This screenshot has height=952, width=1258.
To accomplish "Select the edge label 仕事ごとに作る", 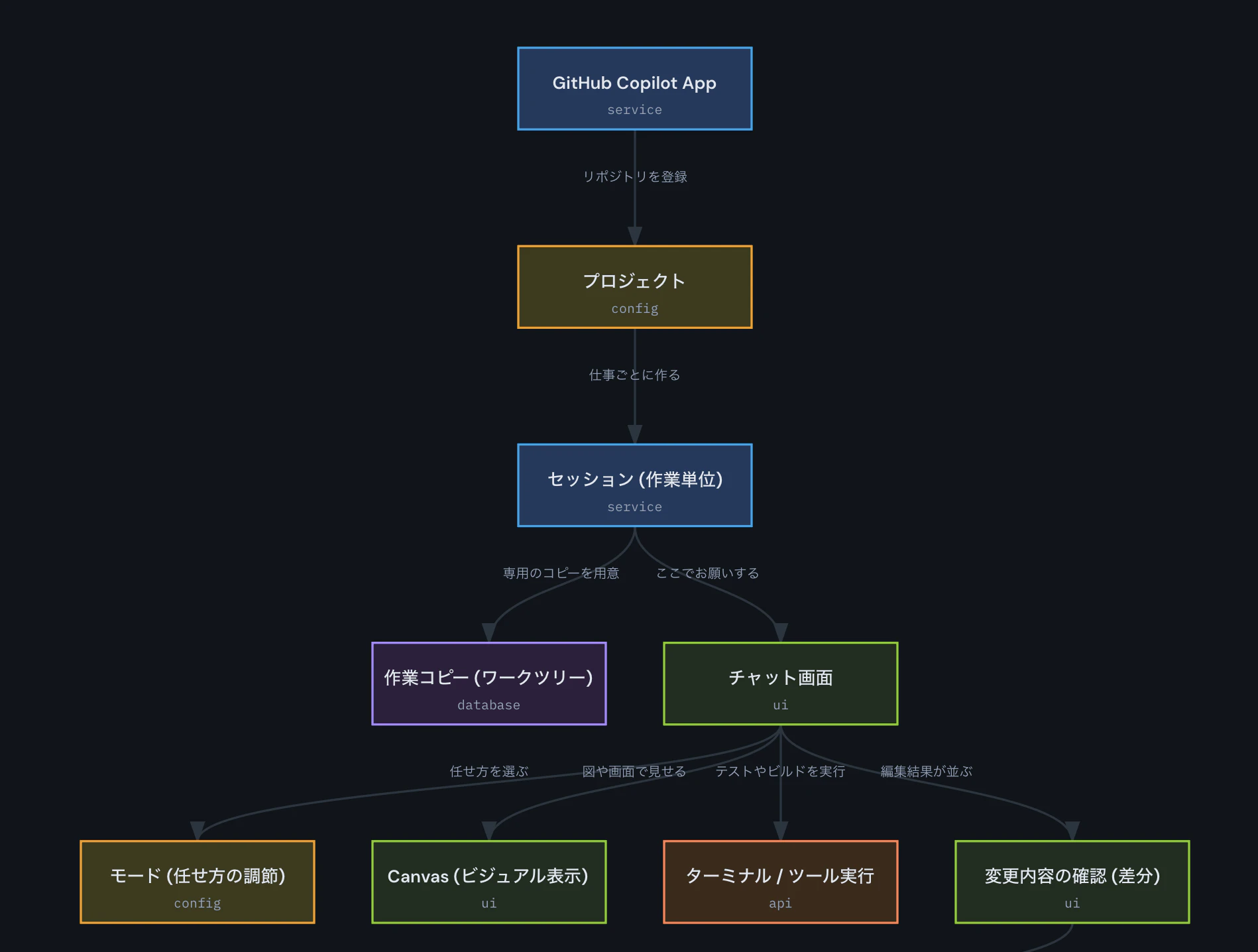I will [x=635, y=375].
